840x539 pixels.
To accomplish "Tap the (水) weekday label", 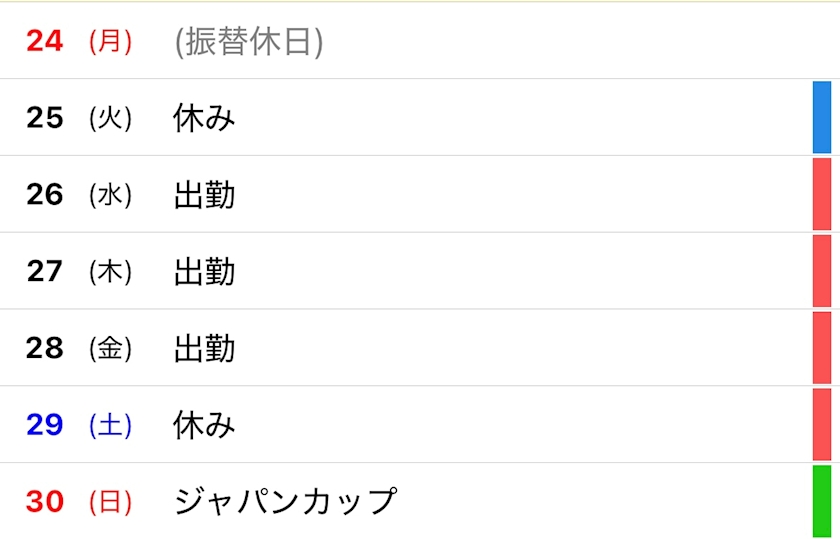I will [x=110, y=195].
